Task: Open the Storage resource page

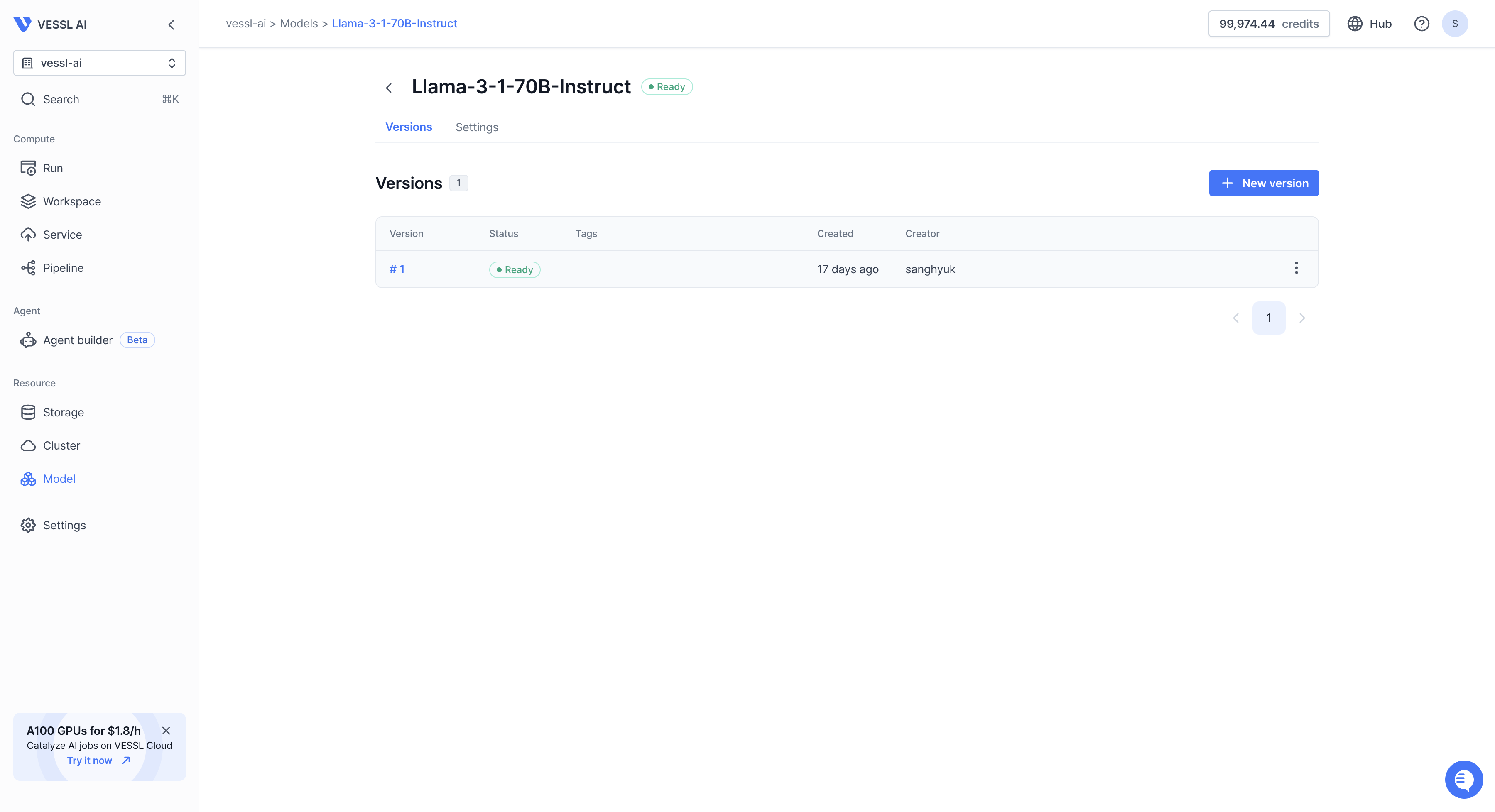Action: tap(63, 412)
